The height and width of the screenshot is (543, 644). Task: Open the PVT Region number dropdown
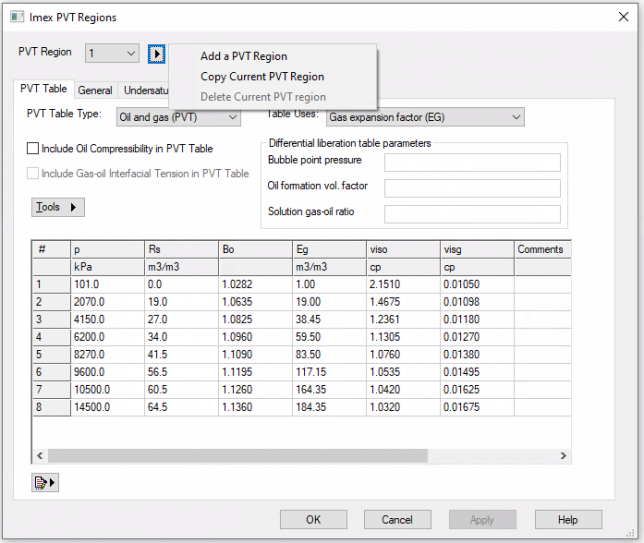tap(112, 53)
